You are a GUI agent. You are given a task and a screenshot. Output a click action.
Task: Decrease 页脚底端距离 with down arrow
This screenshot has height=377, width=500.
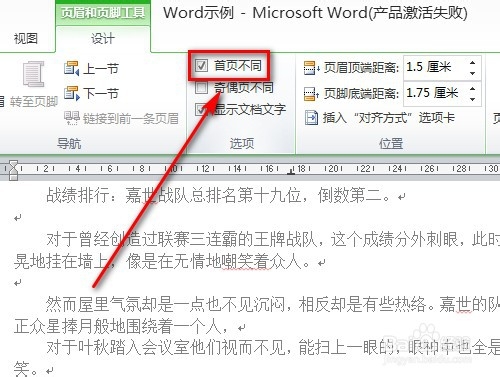pos(473,99)
